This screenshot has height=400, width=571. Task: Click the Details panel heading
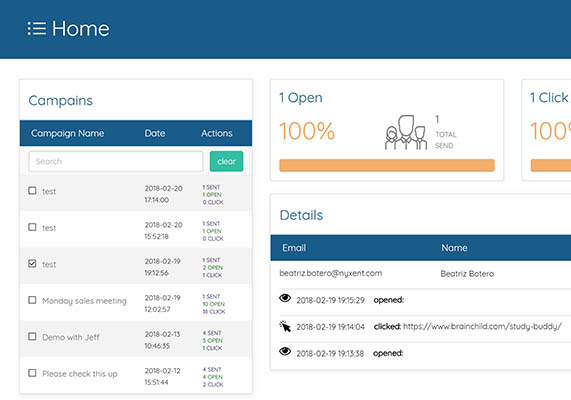pyautogui.click(x=301, y=215)
